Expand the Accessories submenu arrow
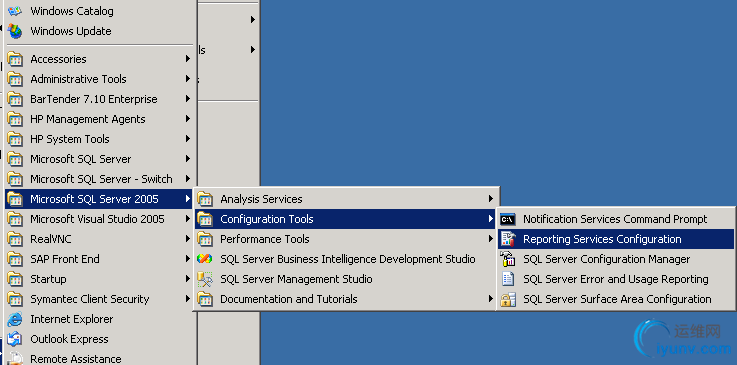This screenshot has height=365, width=737. coord(188,59)
